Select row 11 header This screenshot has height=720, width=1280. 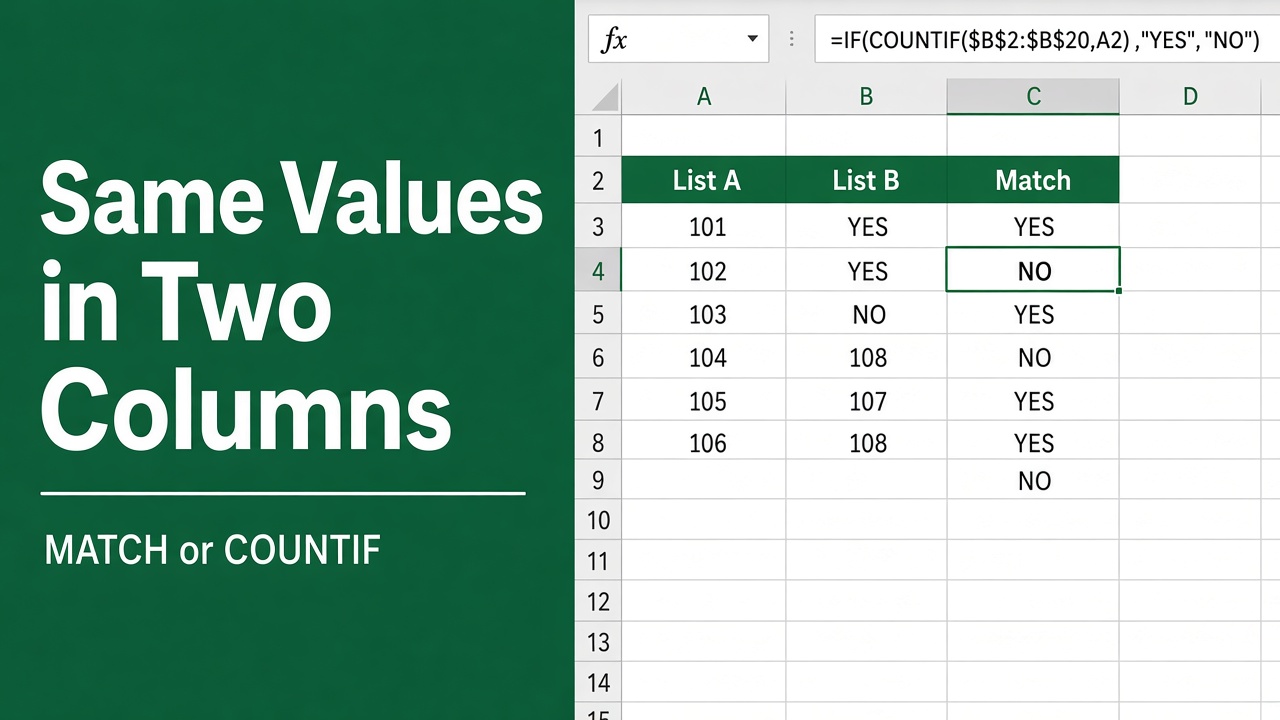pyautogui.click(x=598, y=561)
